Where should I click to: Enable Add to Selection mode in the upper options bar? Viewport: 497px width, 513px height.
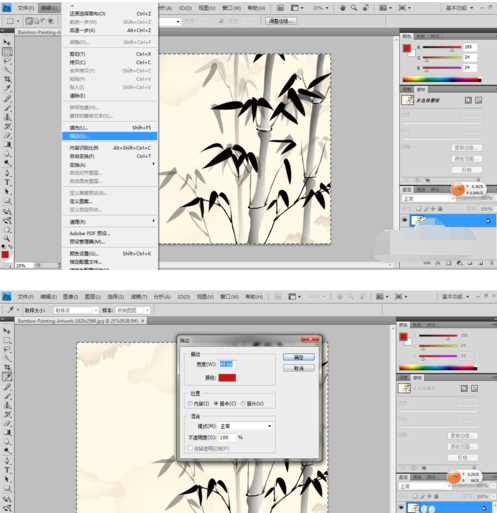(36, 21)
